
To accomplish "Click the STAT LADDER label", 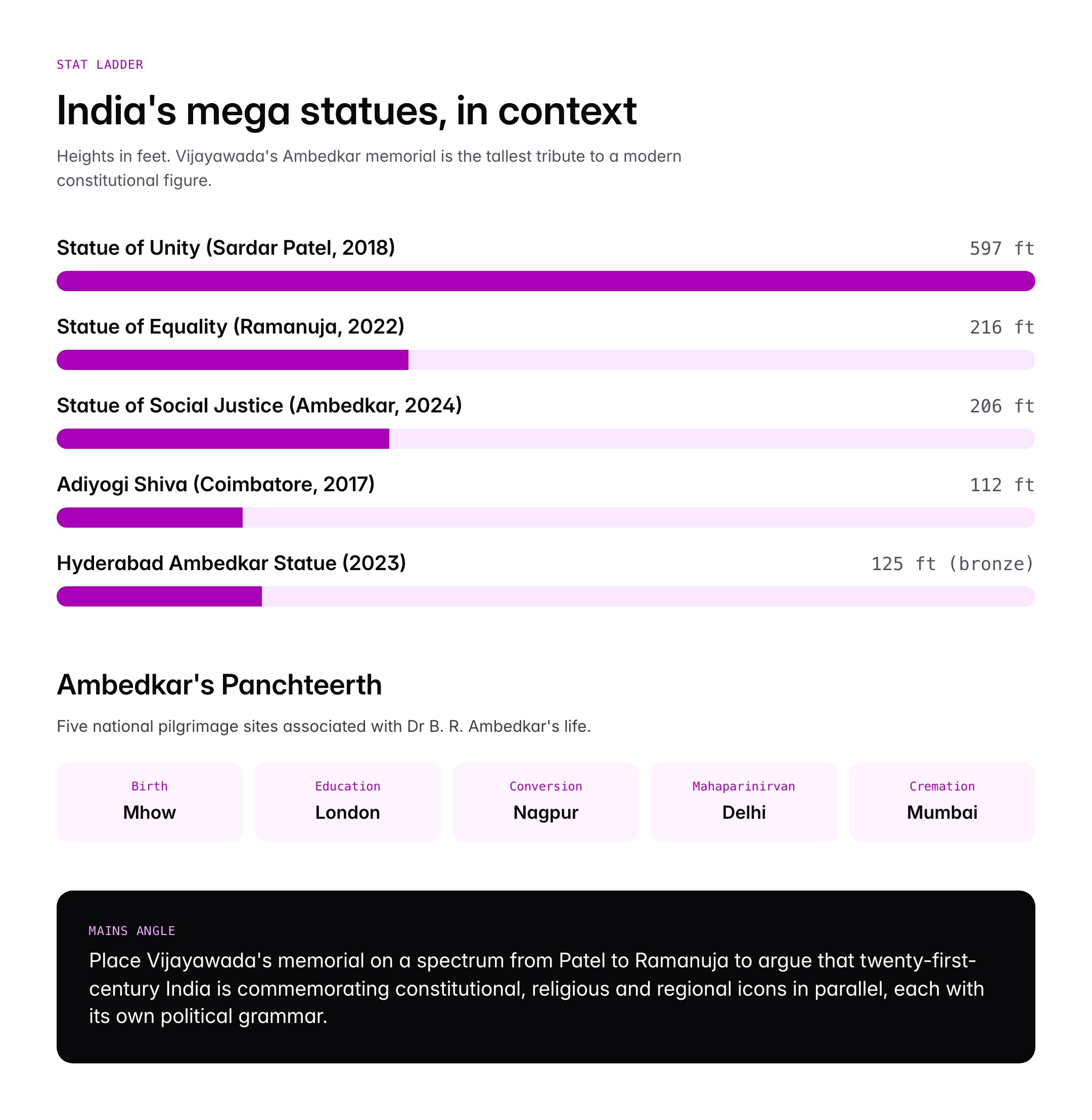I will coord(100,65).
